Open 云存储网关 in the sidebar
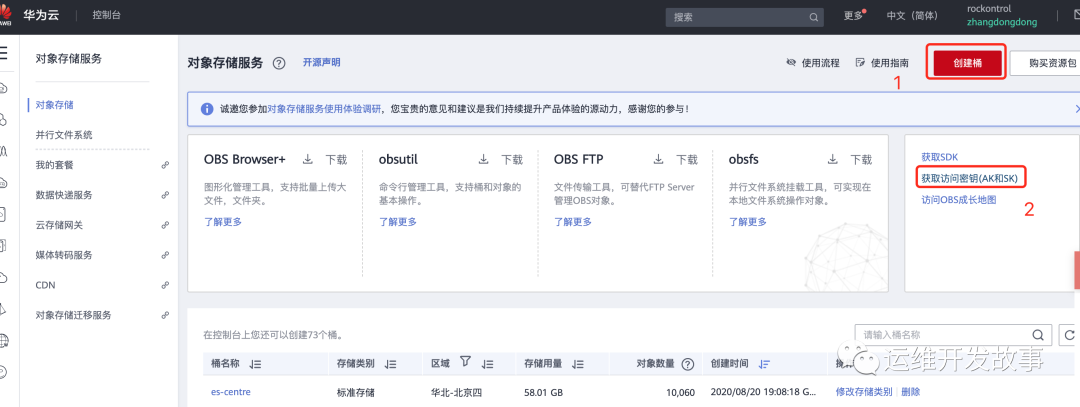Image resolution: width=1080 pixels, height=407 pixels. click(x=59, y=225)
